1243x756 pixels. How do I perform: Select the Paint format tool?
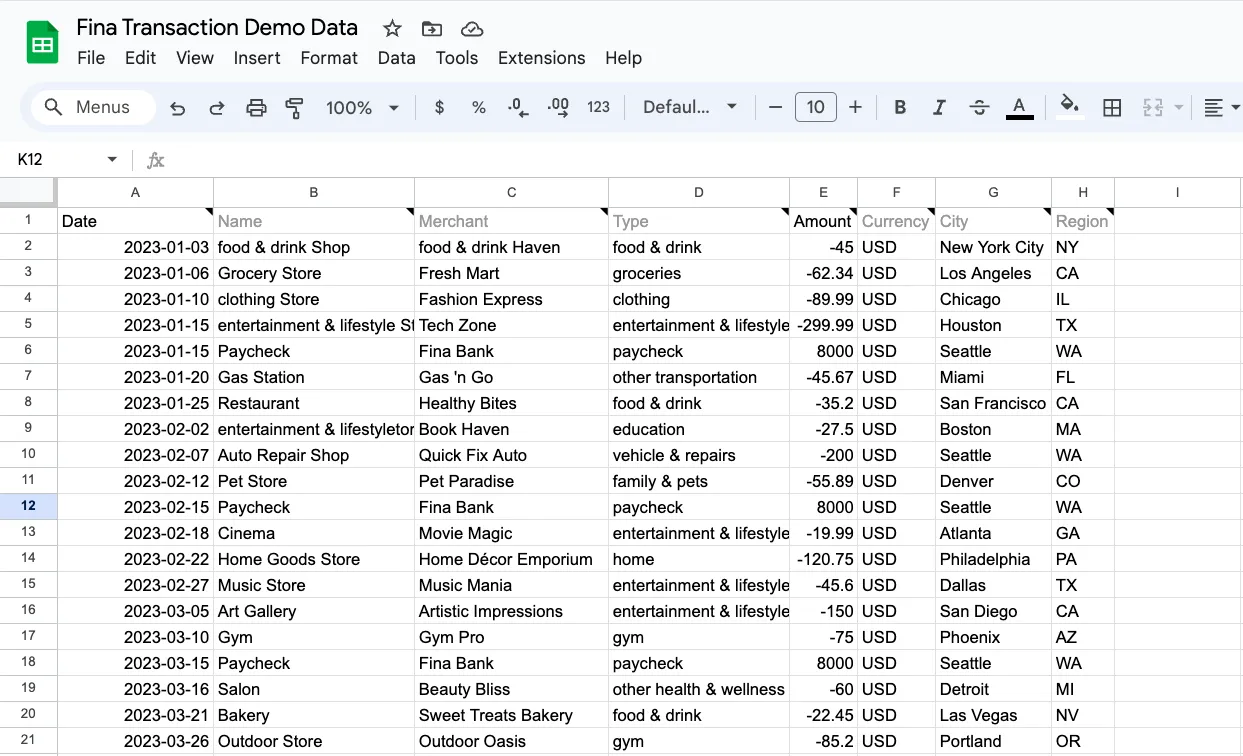click(294, 107)
